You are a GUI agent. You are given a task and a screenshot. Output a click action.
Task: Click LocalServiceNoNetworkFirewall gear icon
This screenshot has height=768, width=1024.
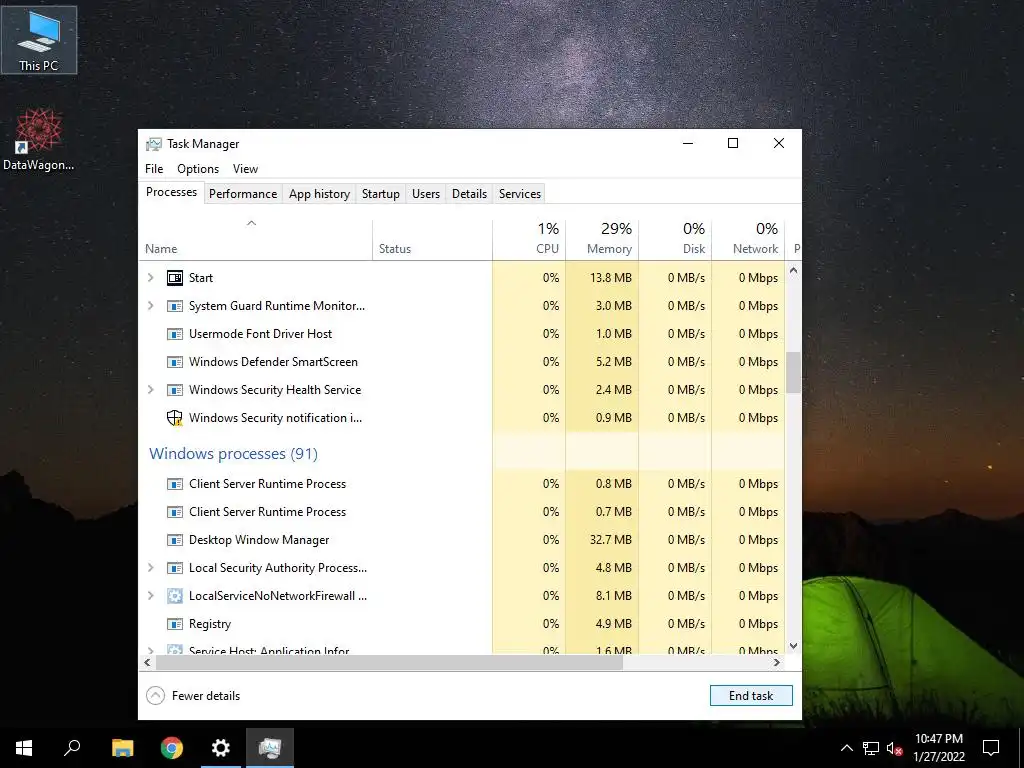click(x=174, y=596)
